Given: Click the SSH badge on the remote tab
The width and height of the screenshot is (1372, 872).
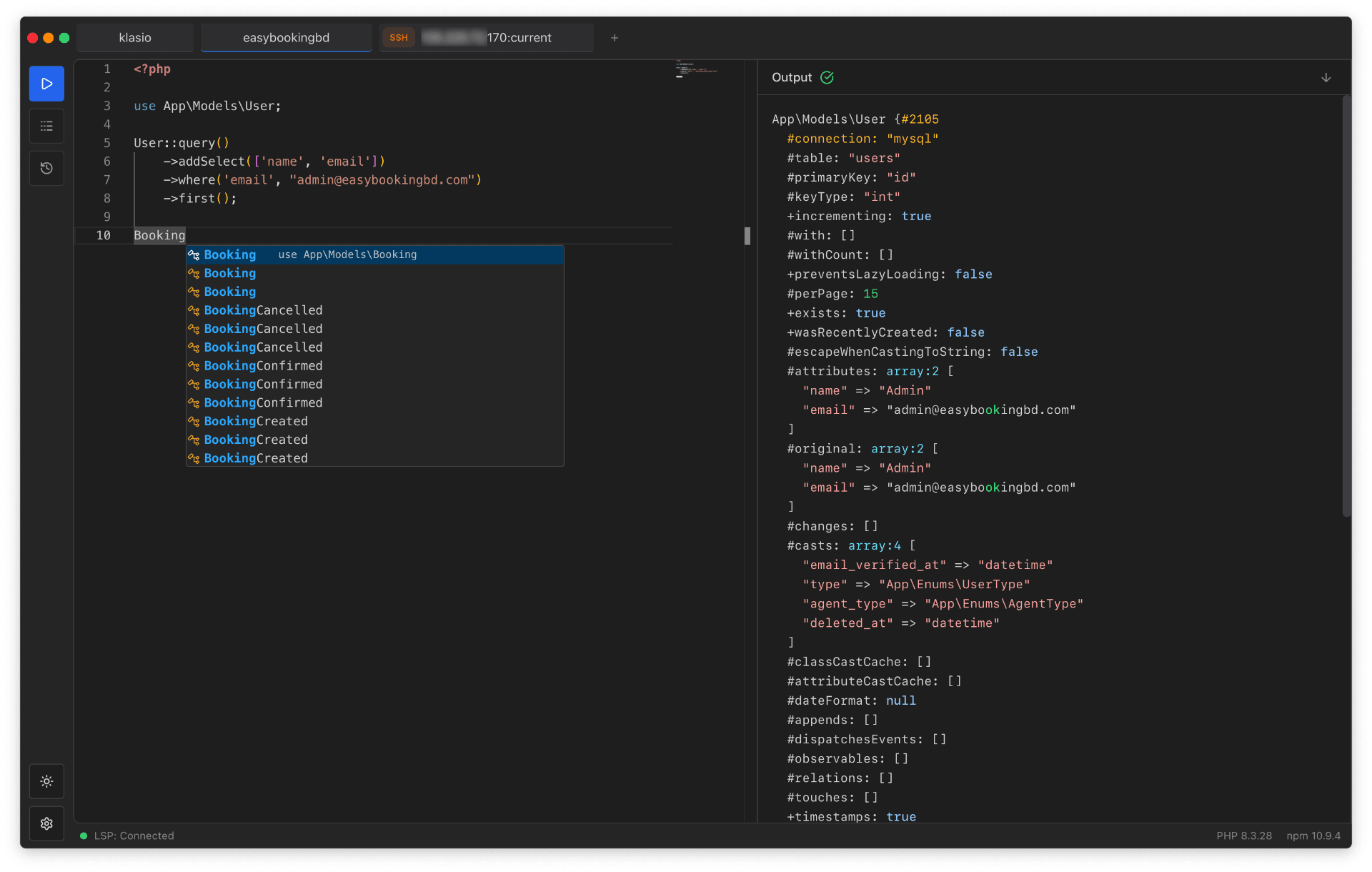Looking at the screenshot, I should (x=398, y=37).
